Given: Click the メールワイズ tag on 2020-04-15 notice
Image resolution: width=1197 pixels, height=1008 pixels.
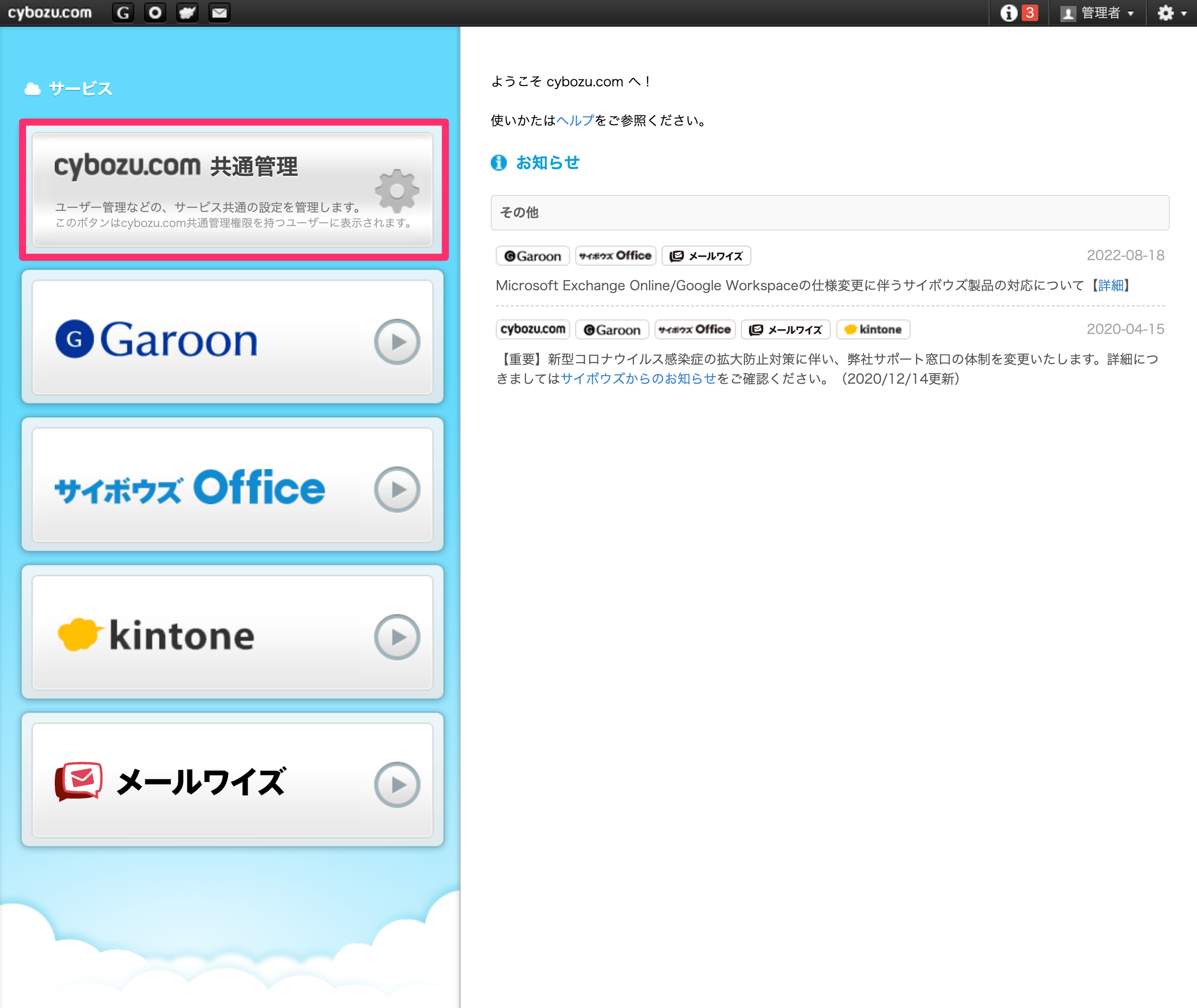Looking at the screenshot, I should click(x=786, y=329).
